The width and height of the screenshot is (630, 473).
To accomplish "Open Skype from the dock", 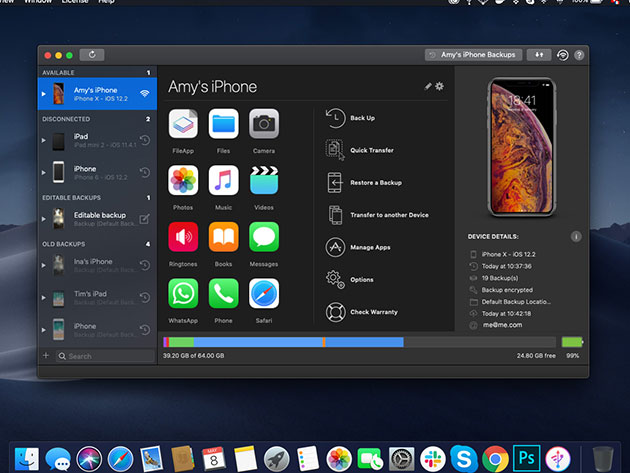I will (464, 458).
